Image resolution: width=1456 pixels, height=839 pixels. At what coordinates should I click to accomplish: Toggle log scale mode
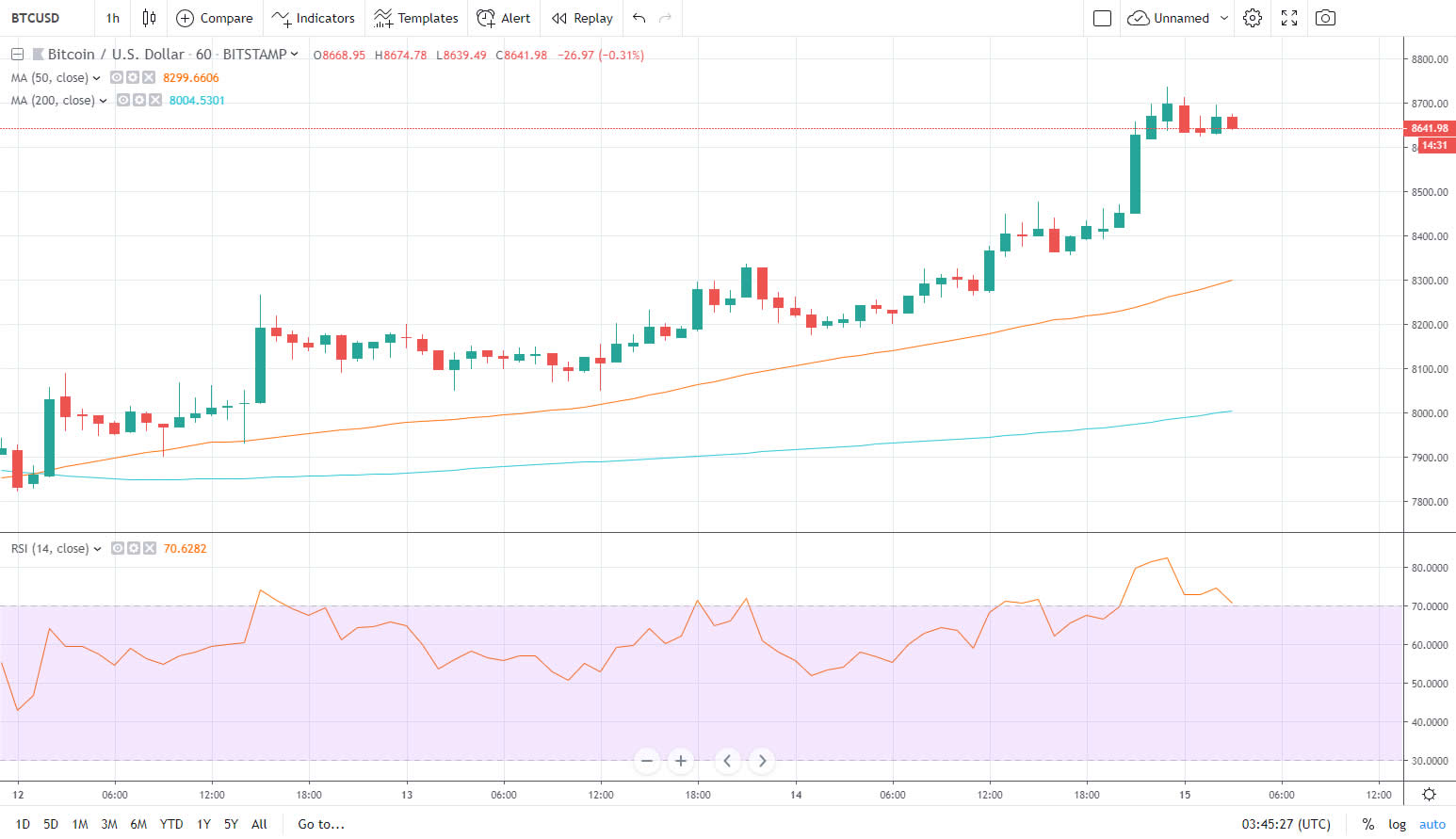(x=1397, y=824)
